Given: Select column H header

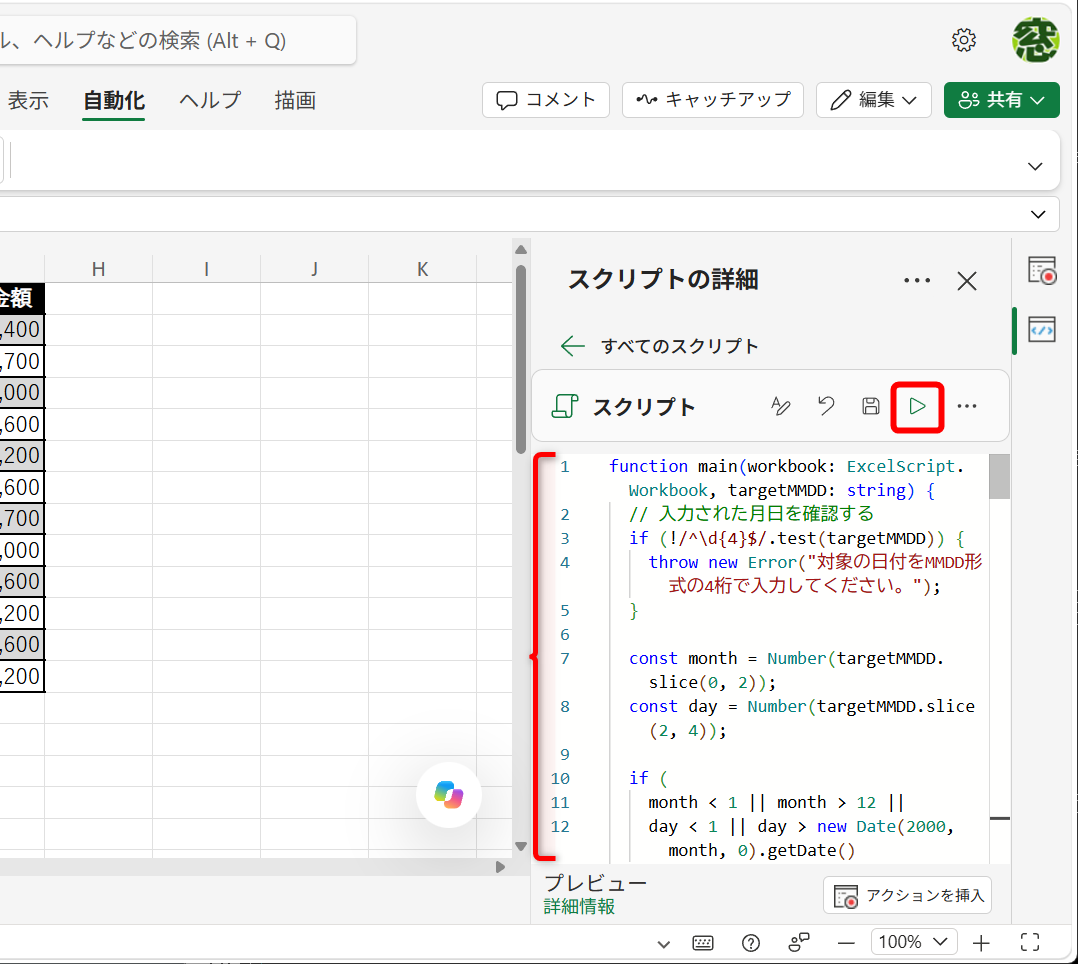Looking at the screenshot, I should click(x=98, y=269).
